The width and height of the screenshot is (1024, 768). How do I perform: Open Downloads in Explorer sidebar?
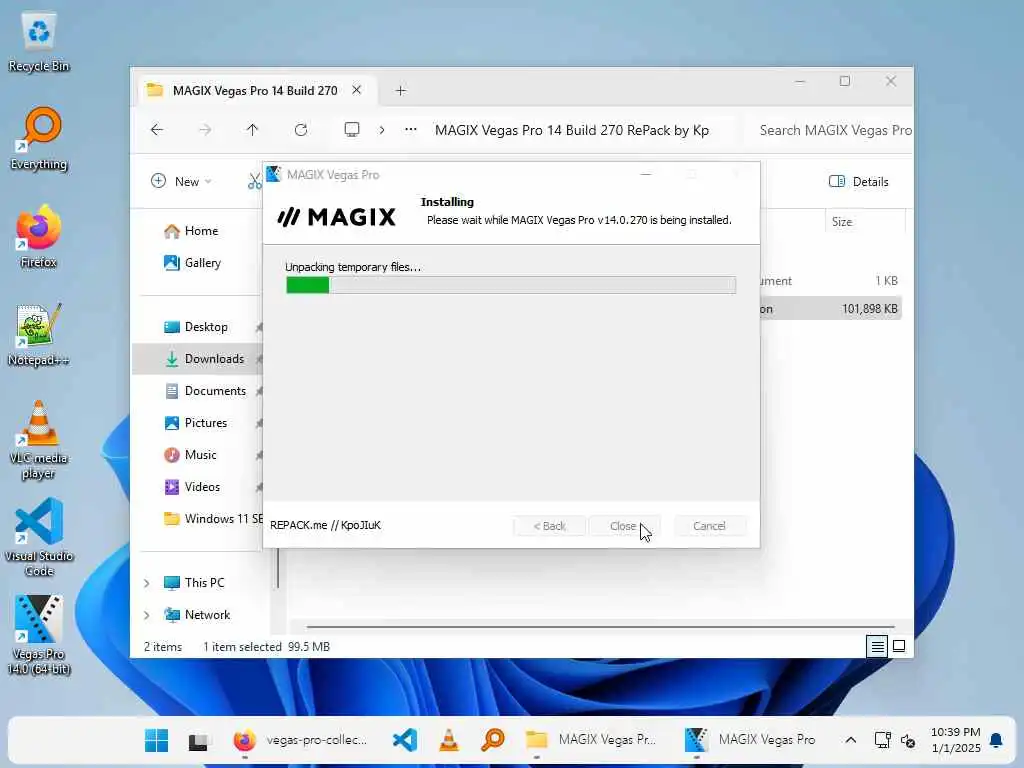tap(214, 359)
